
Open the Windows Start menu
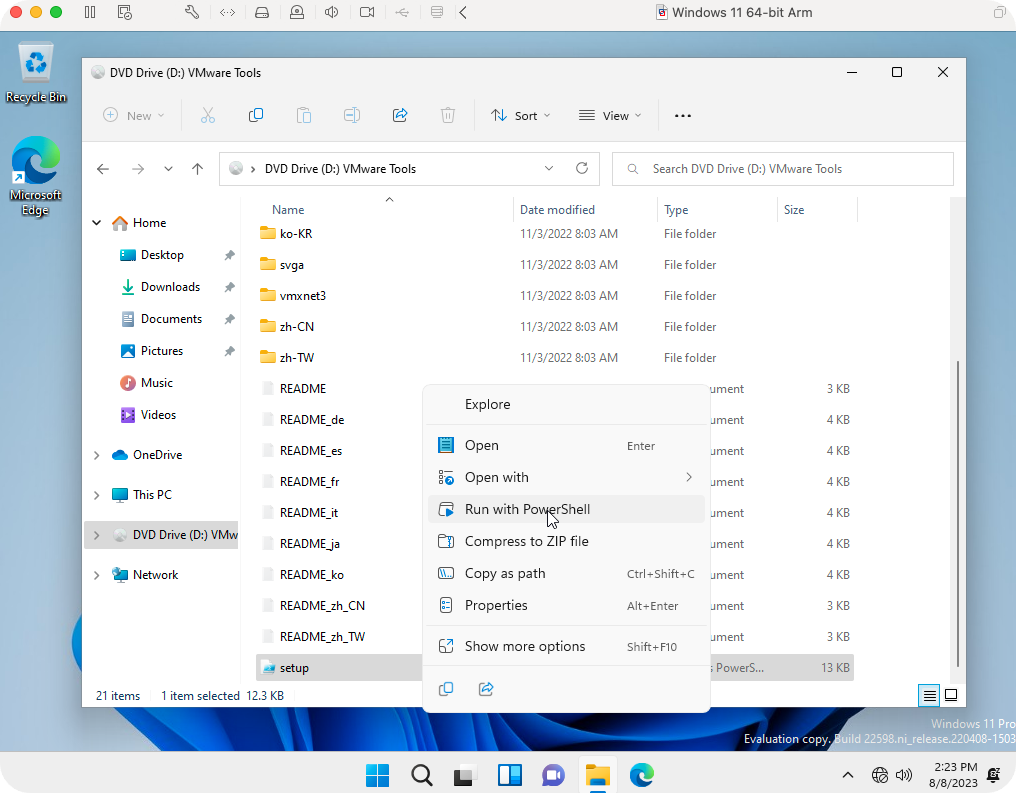377,775
